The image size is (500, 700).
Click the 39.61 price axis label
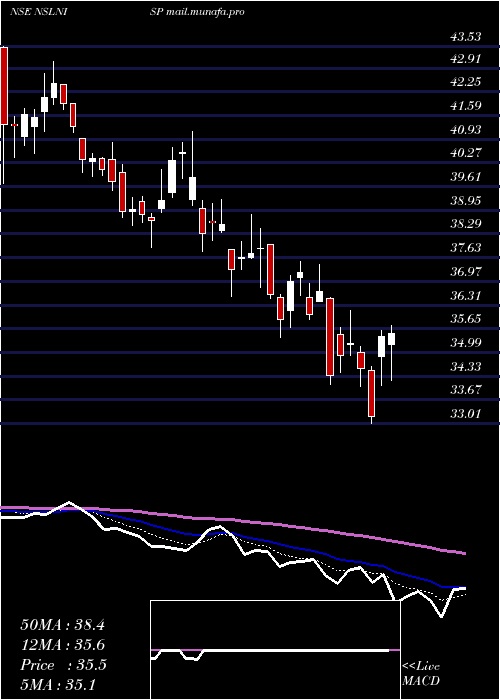466,177
